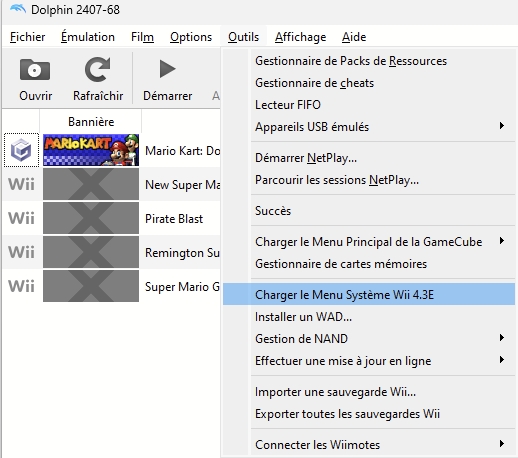The height and width of the screenshot is (458, 518).
Task: Click missing banner placeholder for Super Mario G
Action: coord(91,286)
